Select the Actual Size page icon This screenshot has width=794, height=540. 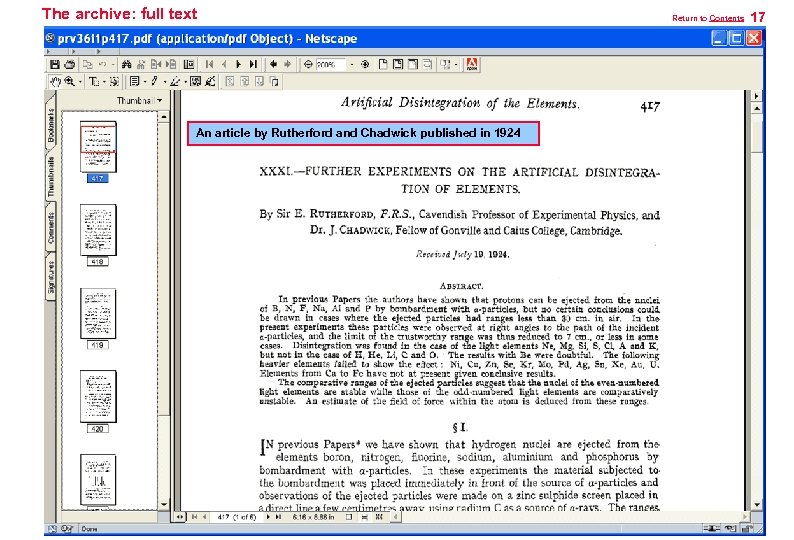coord(383,64)
